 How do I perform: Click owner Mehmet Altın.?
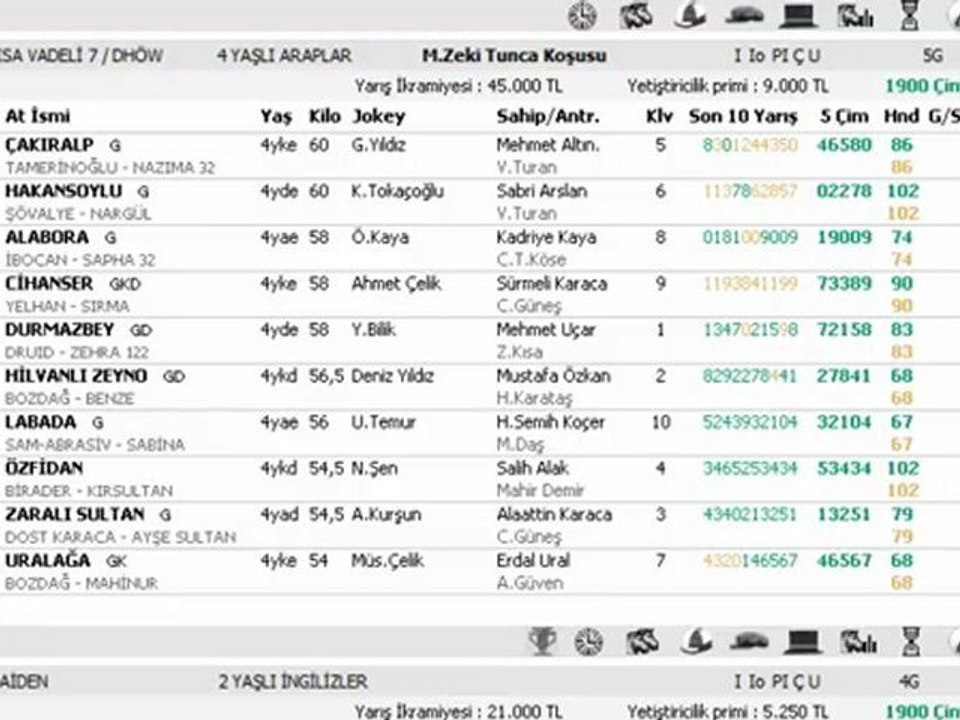548,145
